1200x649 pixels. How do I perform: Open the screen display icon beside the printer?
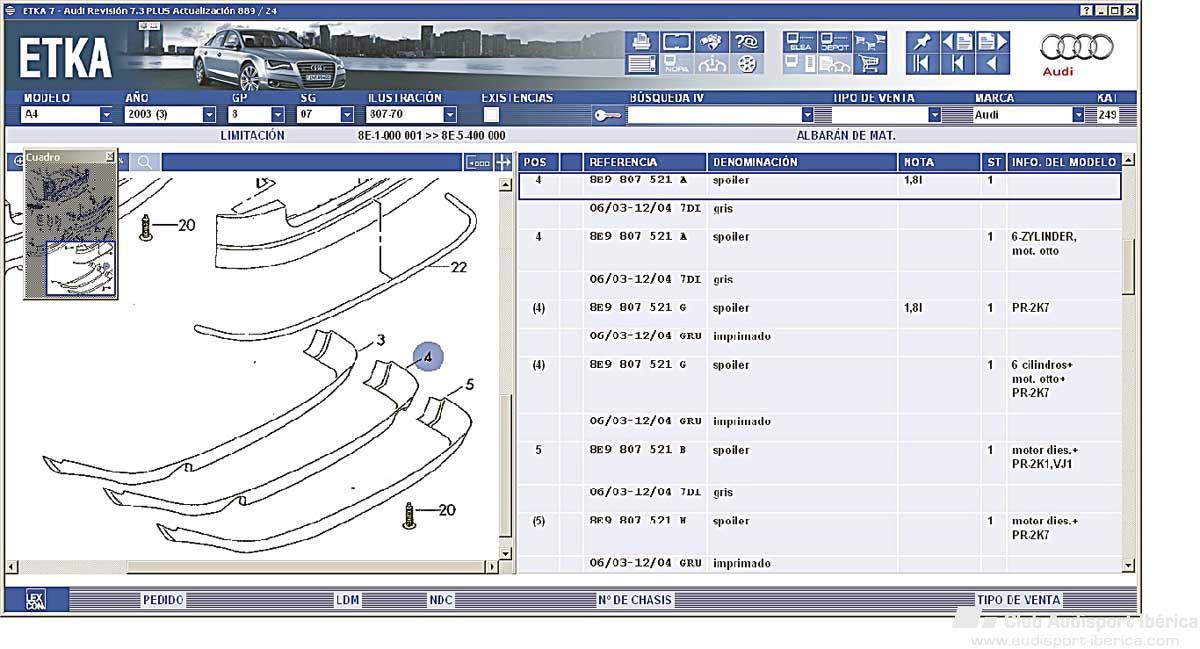click(676, 42)
